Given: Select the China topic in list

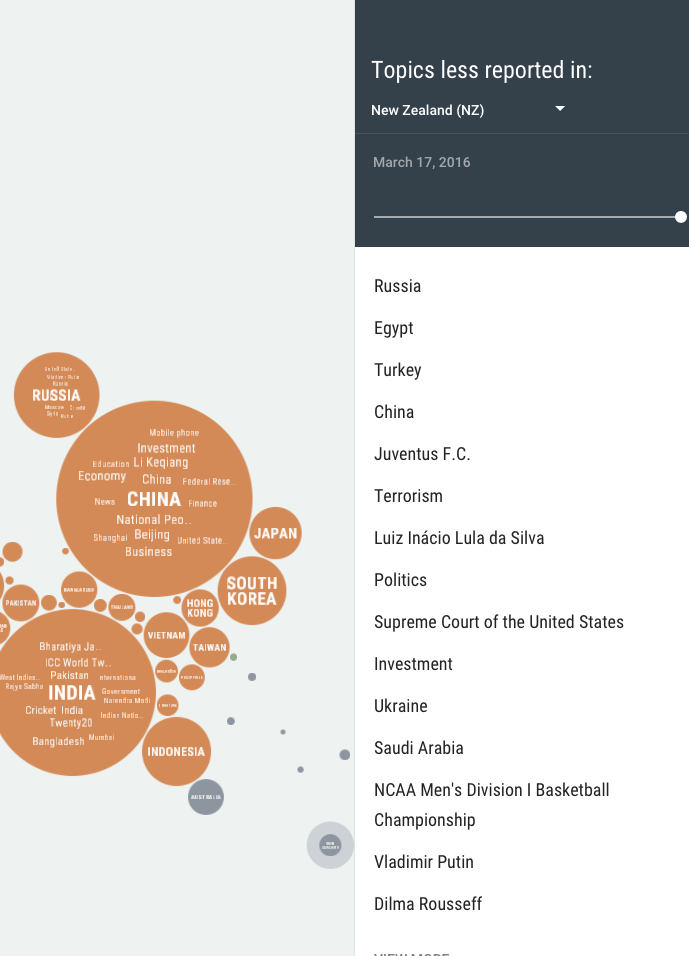Looking at the screenshot, I should pyautogui.click(x=394, y=412).
